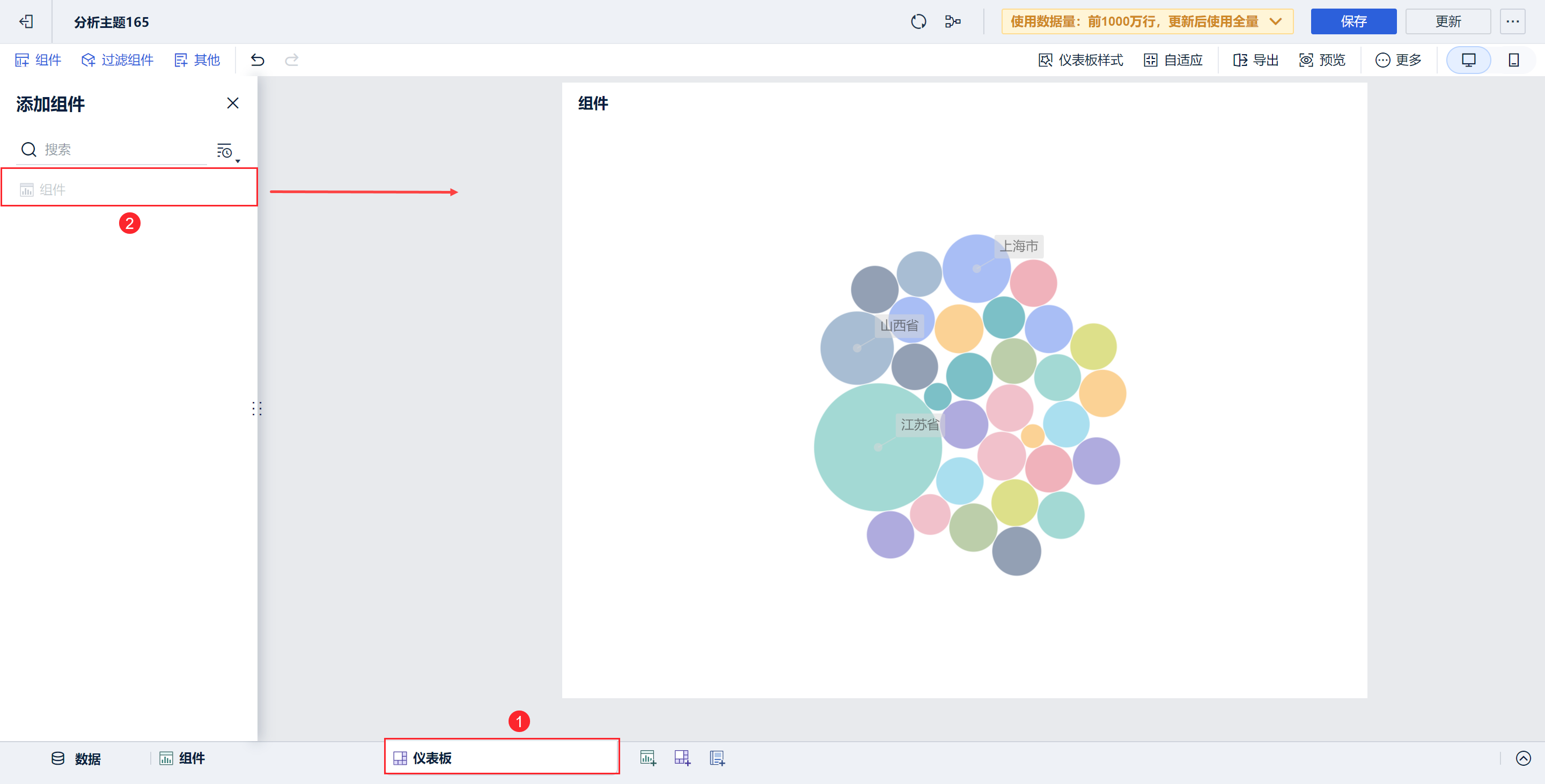1545x784 pixels.
Task: Toggle the 自适应 adaptive layout option
Action: [x=1173, y=60]
